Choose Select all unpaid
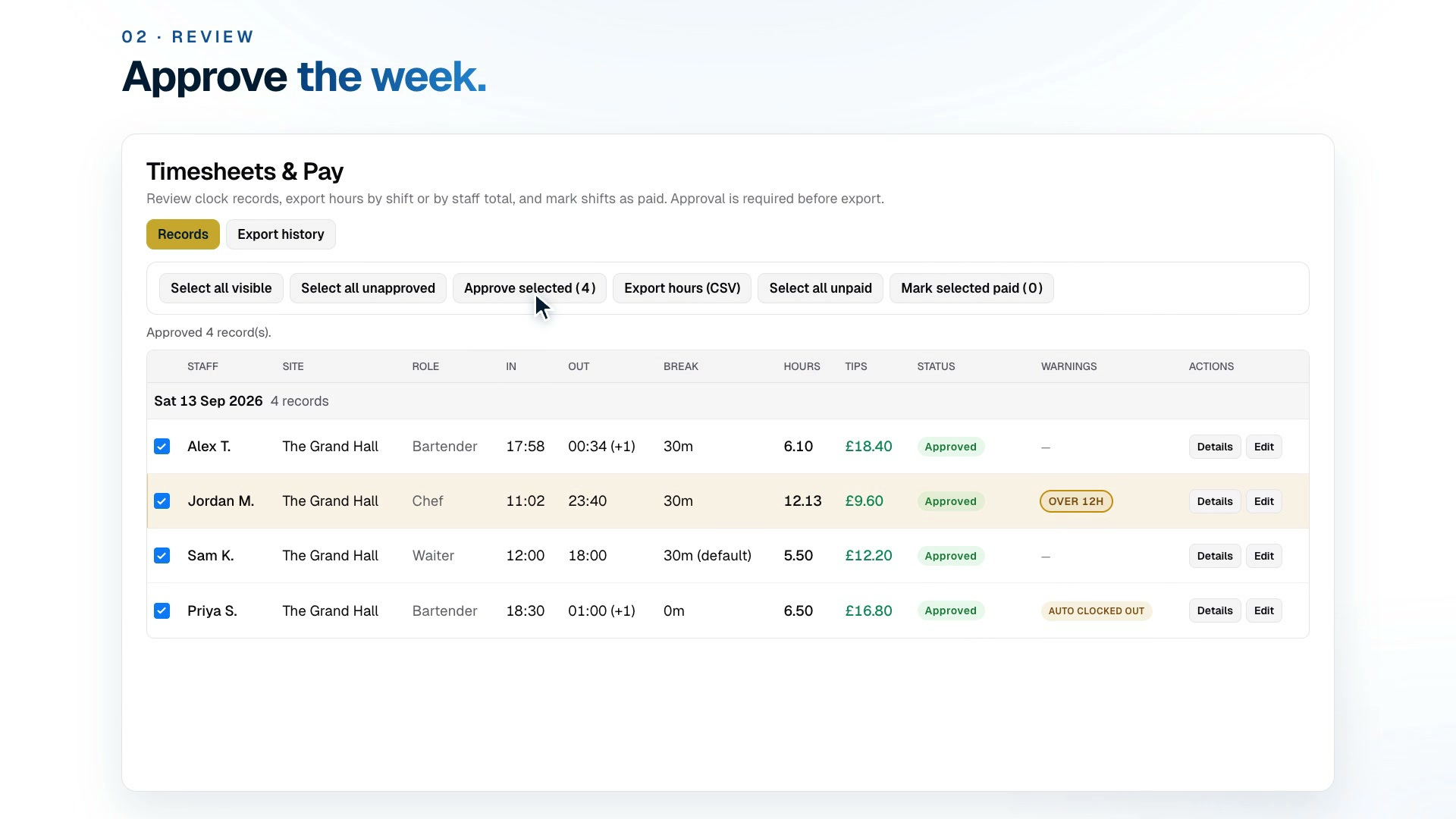Screen dimensions: 1456x819 click(821, 288)
